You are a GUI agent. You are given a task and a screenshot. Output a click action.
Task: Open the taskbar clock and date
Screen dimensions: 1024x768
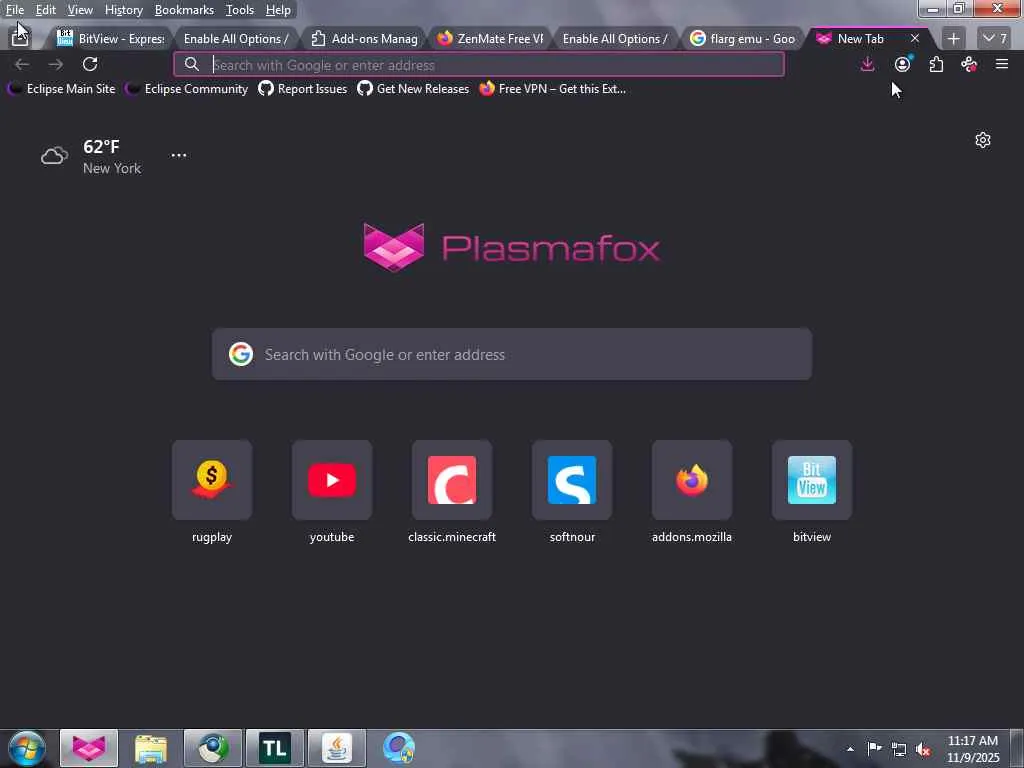pos(973,749)
